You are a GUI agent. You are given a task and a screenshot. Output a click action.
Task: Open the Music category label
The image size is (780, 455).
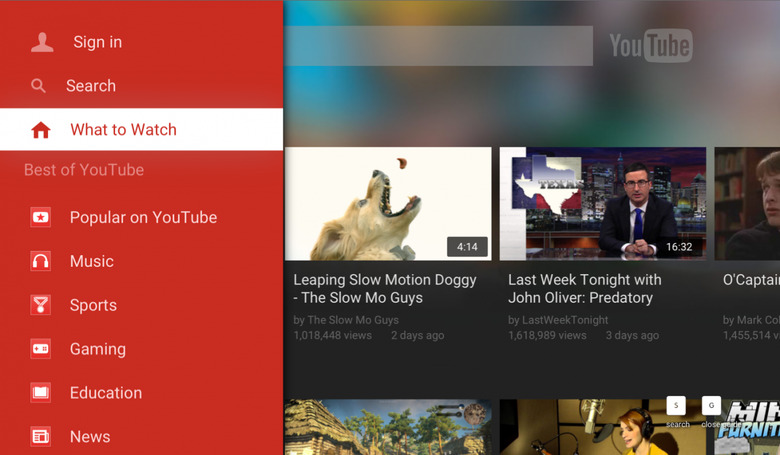pos(92,261)
